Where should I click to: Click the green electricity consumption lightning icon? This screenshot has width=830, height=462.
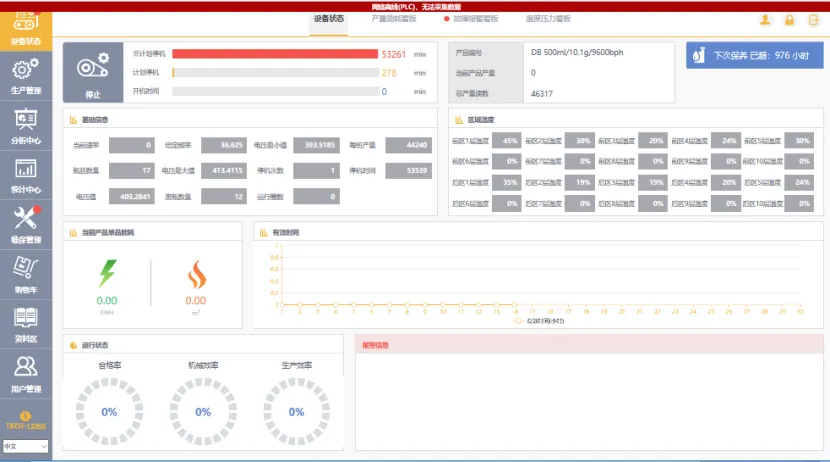click(107, 274)
